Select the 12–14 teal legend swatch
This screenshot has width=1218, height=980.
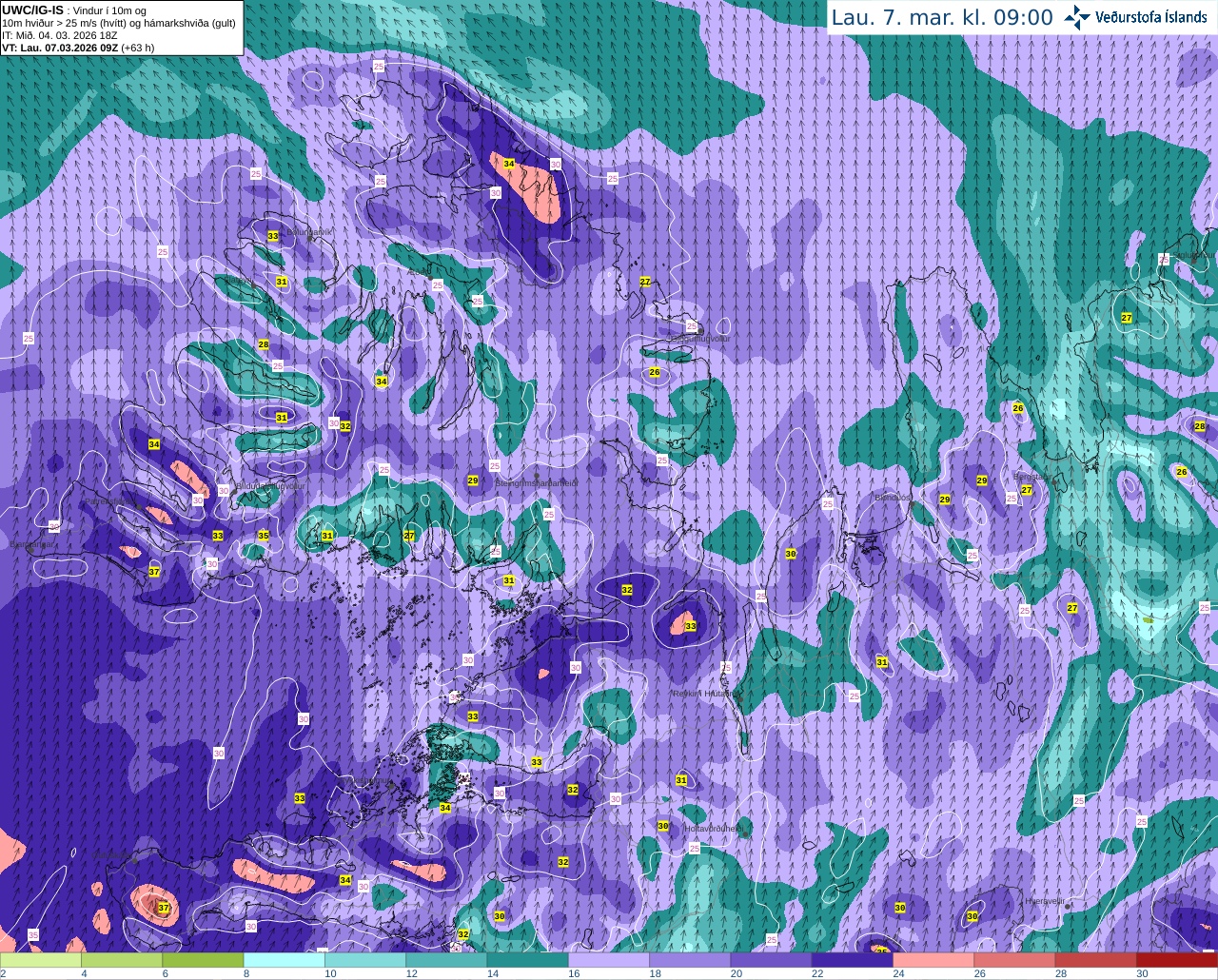tap(446, 960)
